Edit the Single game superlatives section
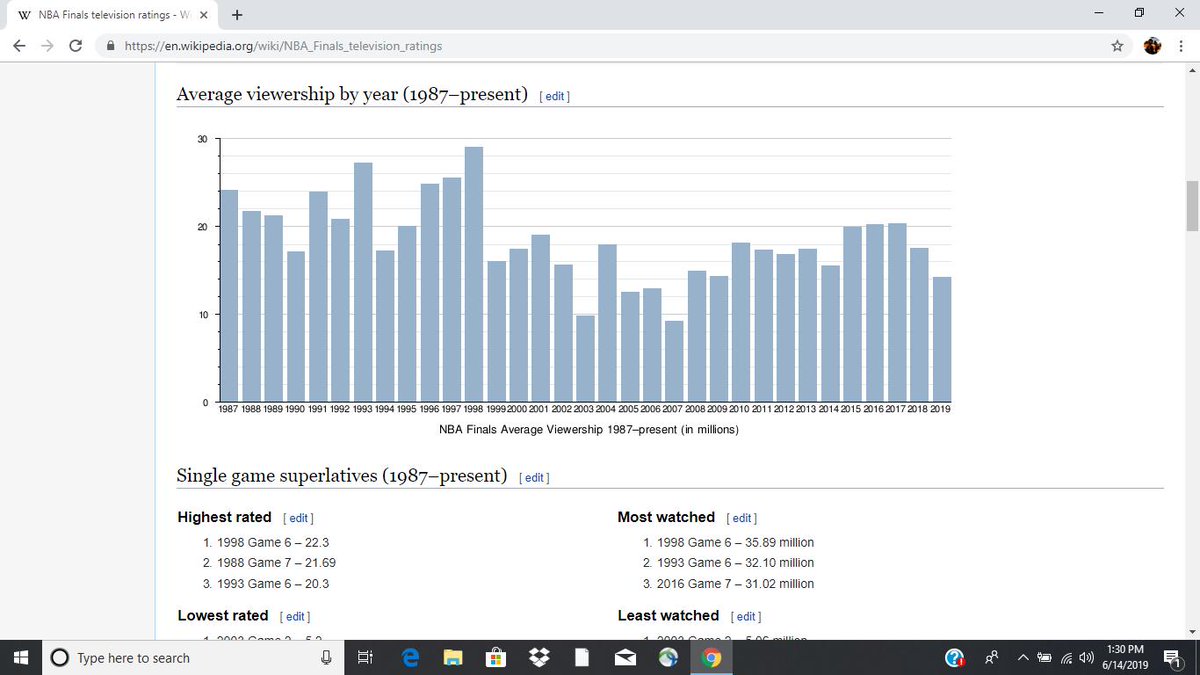The width and height of the screenshot is (1200, 675). point(534,477)
